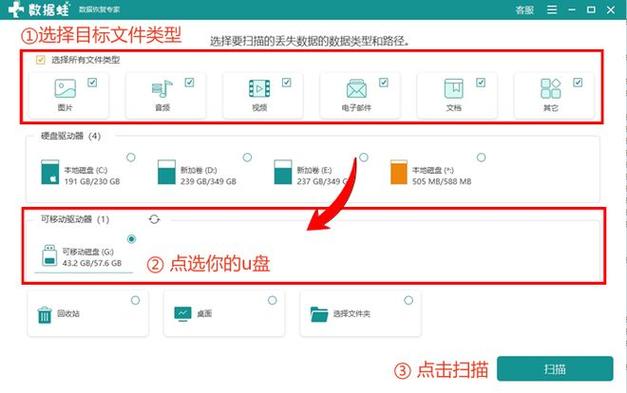Image resolution: width=627 pixels, height=393 pixels.
Task: Click the 新加卷 (D:) drive icon
Action: pyautogui.click(x=166, y=172)
